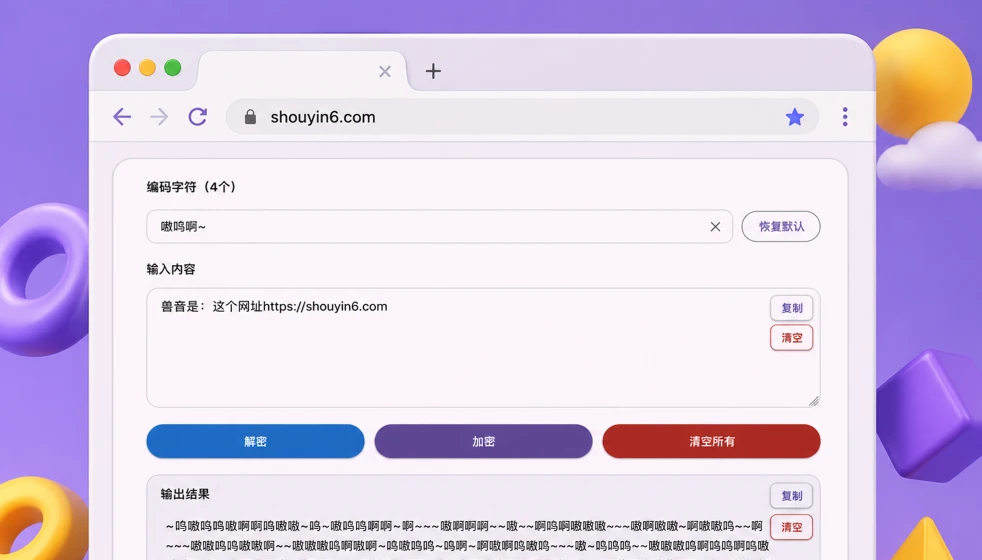Click the yellow minimize window button

click(147, 68)
